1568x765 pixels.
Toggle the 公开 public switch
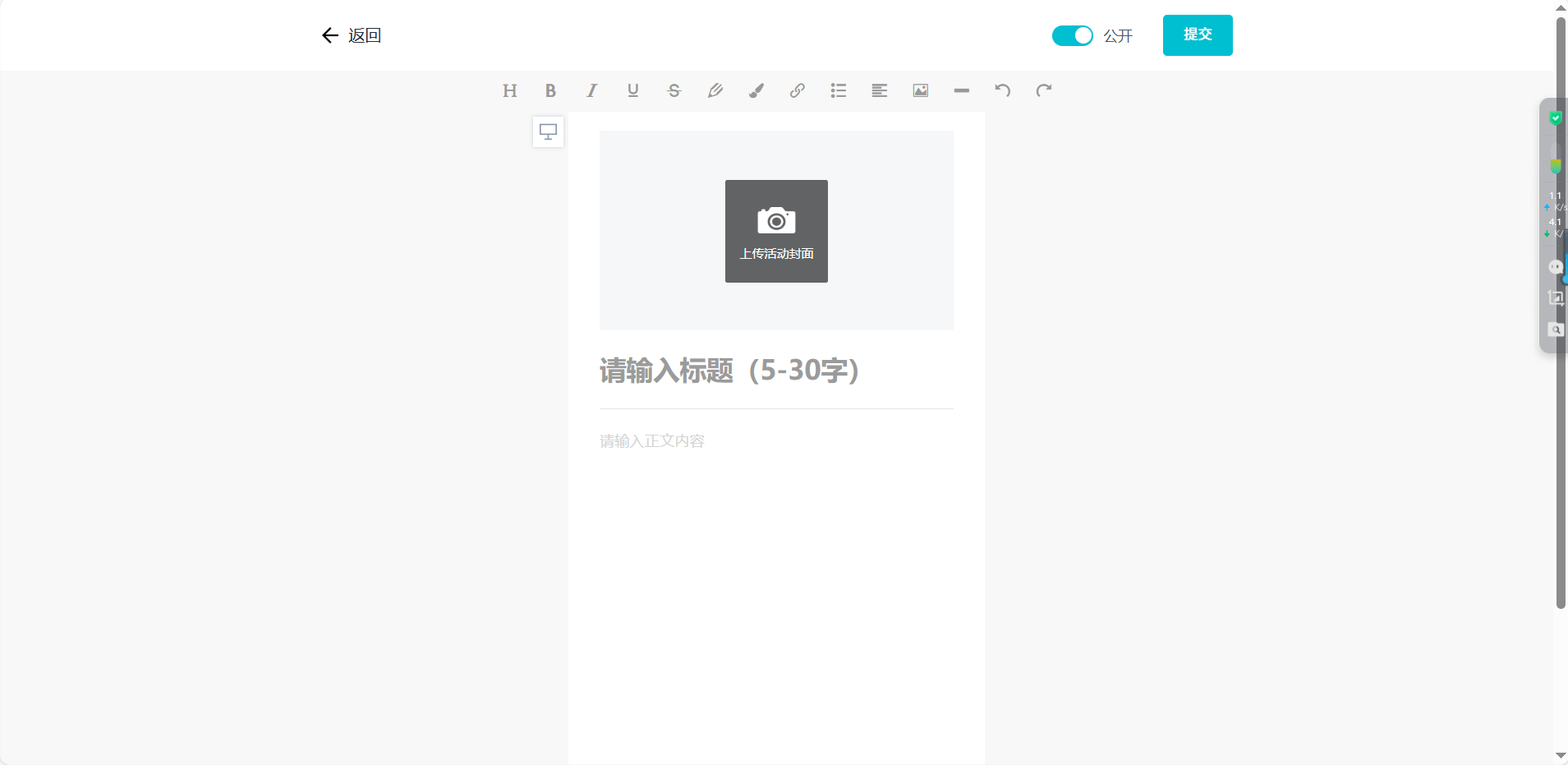click(x=1073, y=35)
